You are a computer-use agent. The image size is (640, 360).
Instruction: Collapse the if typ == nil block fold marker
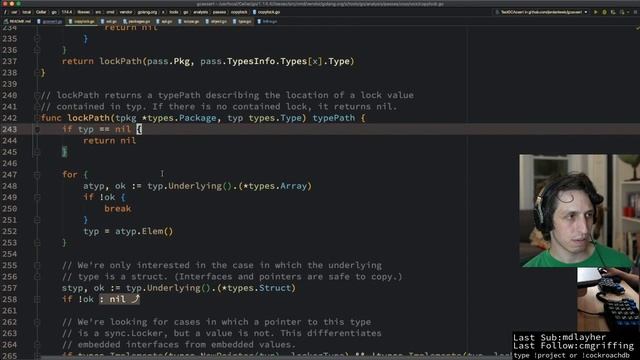pyautogui.click(x=37, y=129)
